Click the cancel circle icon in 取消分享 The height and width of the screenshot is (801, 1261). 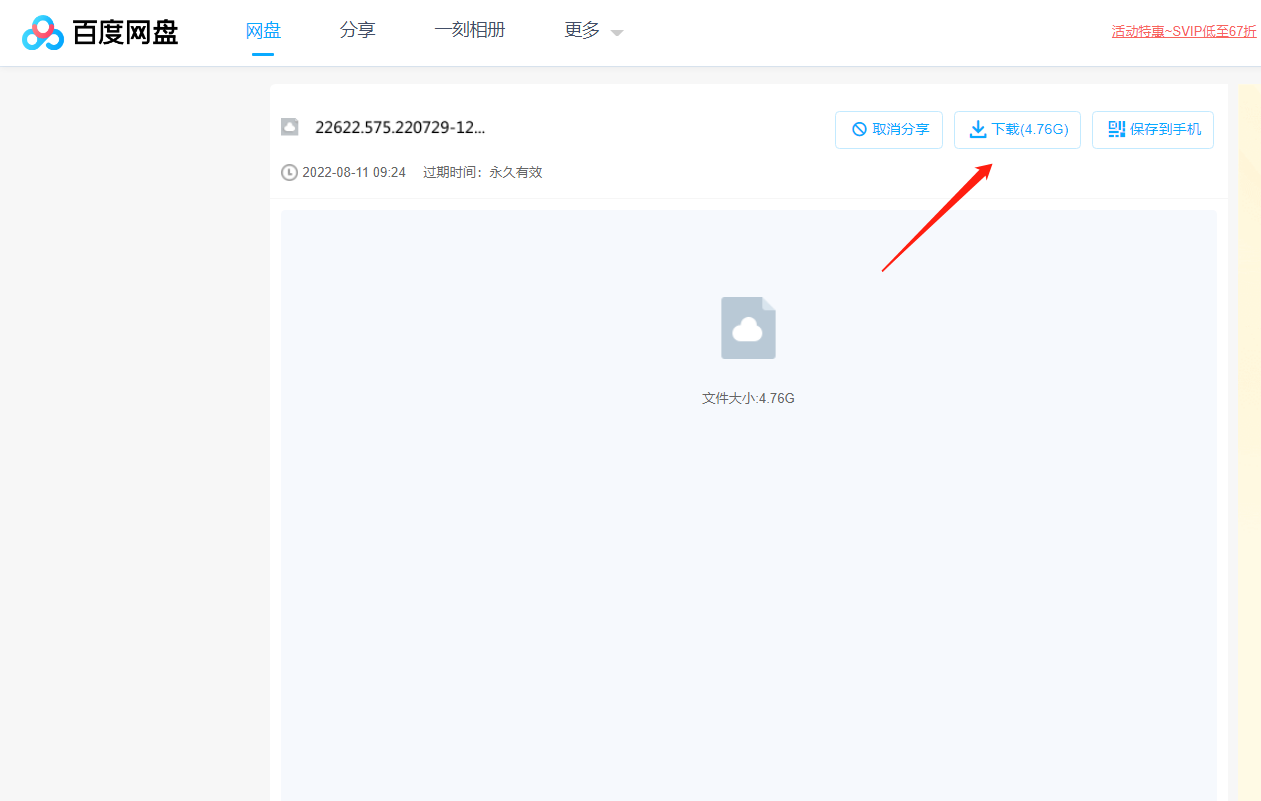[859, 130]
